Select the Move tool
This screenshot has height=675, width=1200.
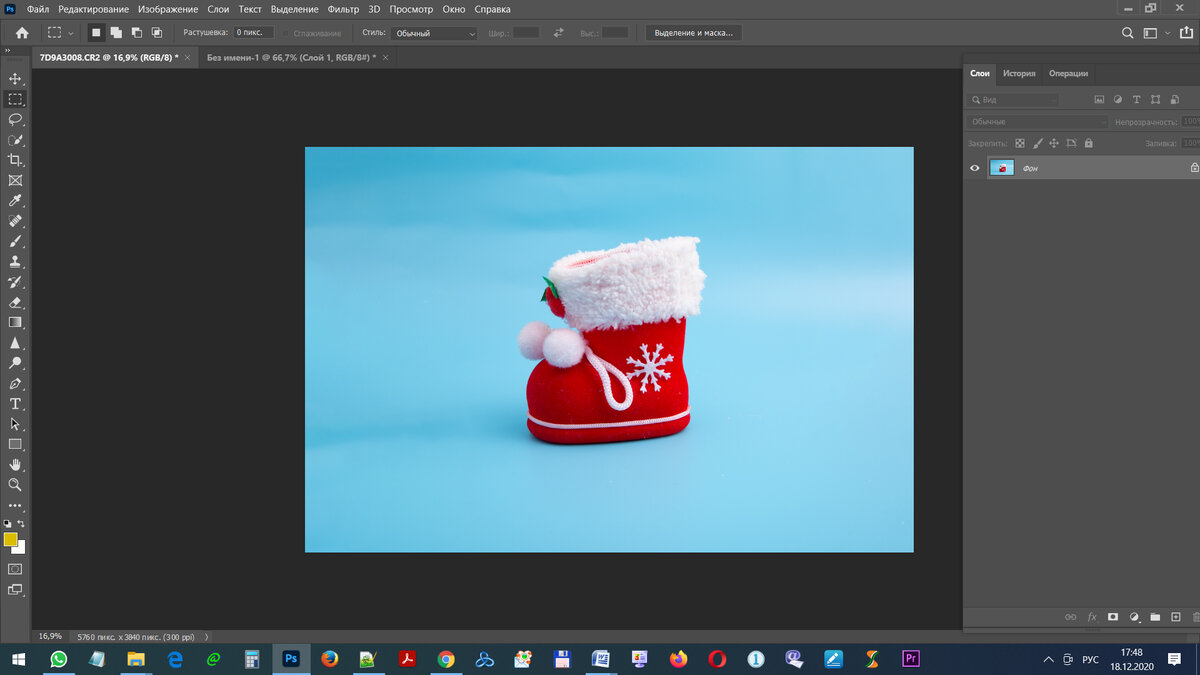(15, 79)
